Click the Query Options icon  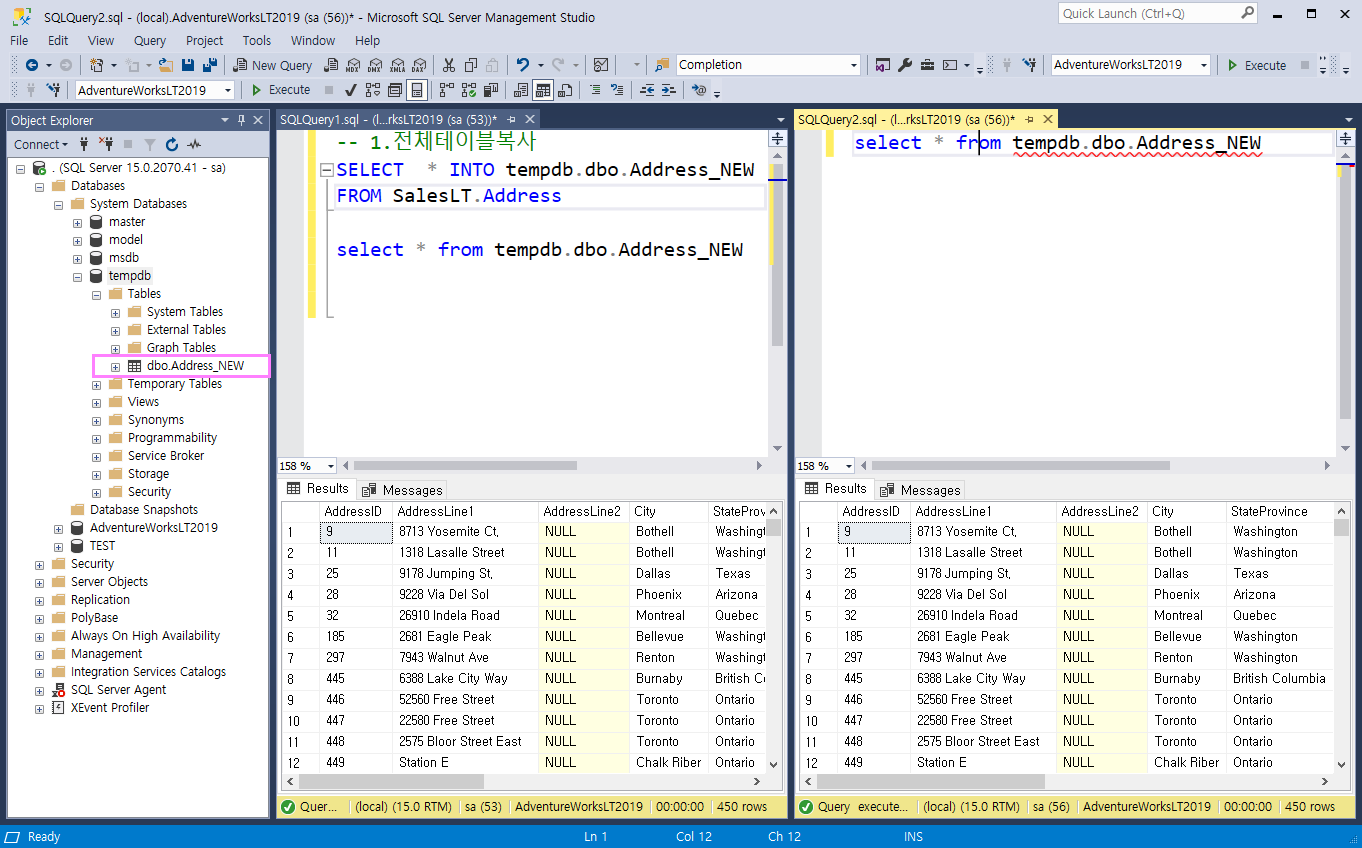394,90
